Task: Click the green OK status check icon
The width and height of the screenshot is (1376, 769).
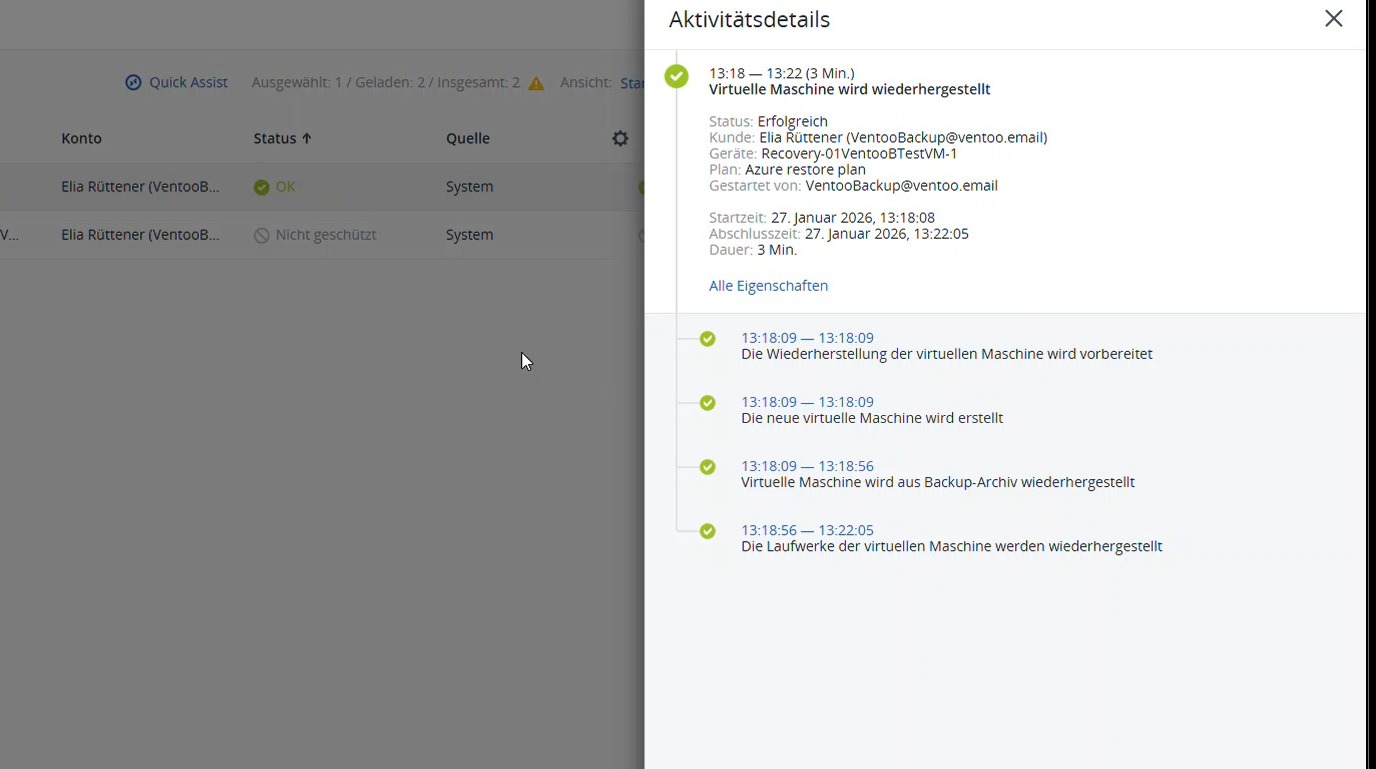Action: click(x=261, y=188)
